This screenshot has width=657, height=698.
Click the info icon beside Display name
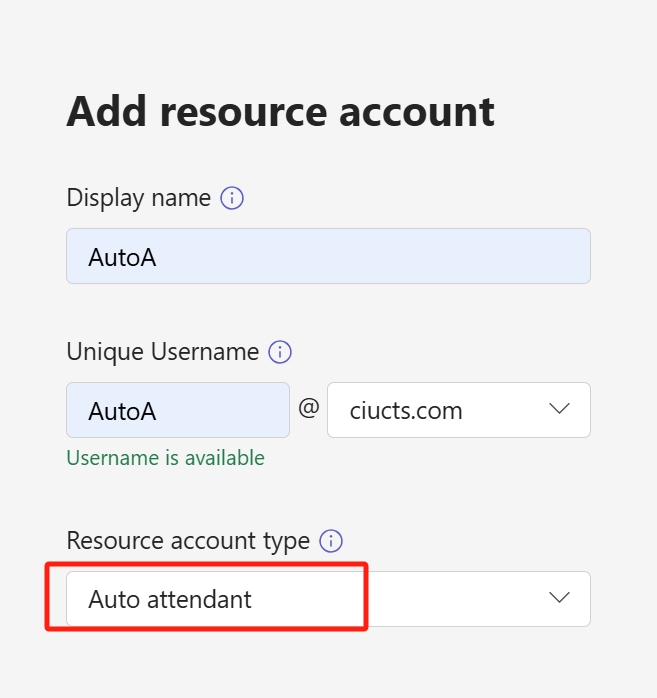[x=232, y=198]
